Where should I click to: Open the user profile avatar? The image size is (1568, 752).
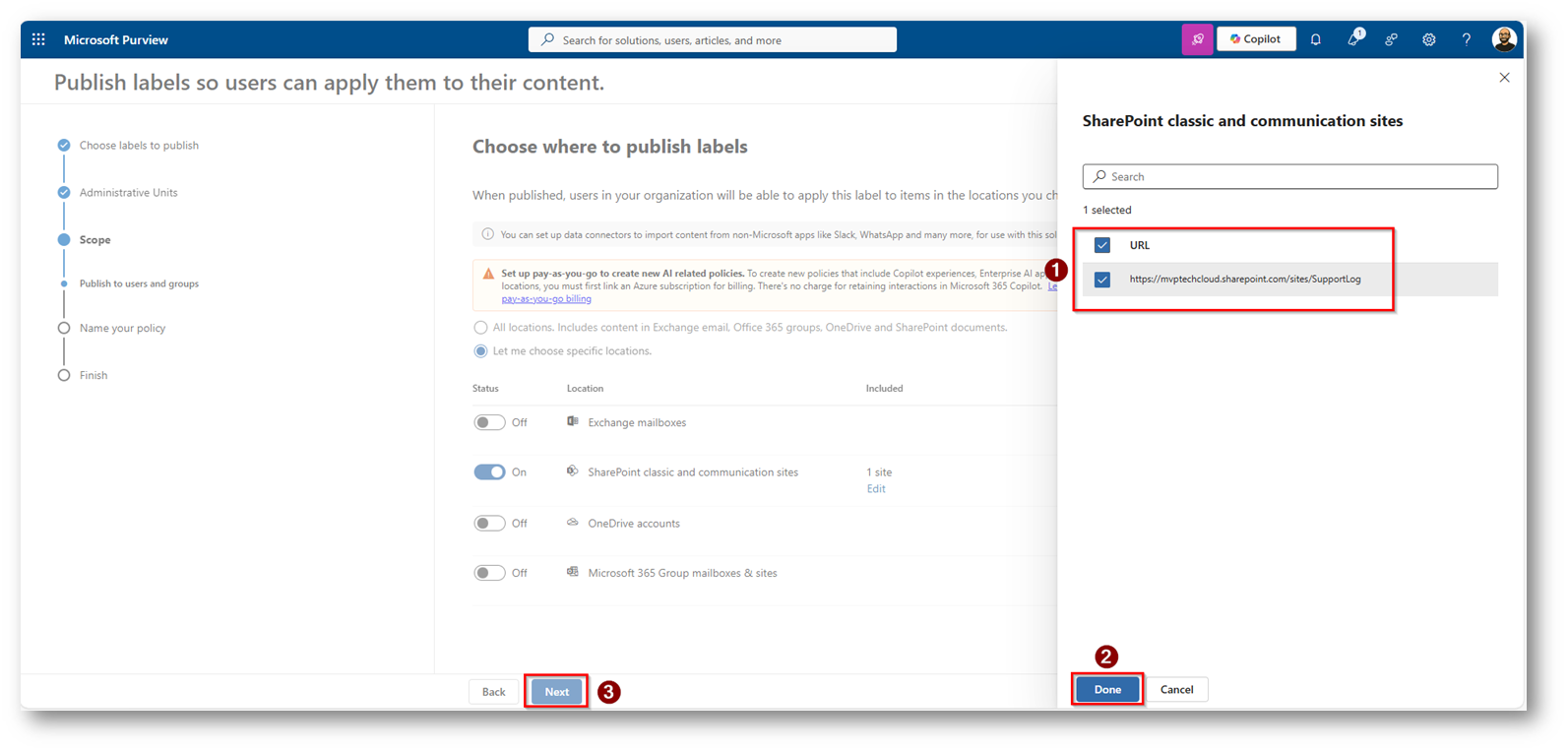click(x=1503, y=39)
